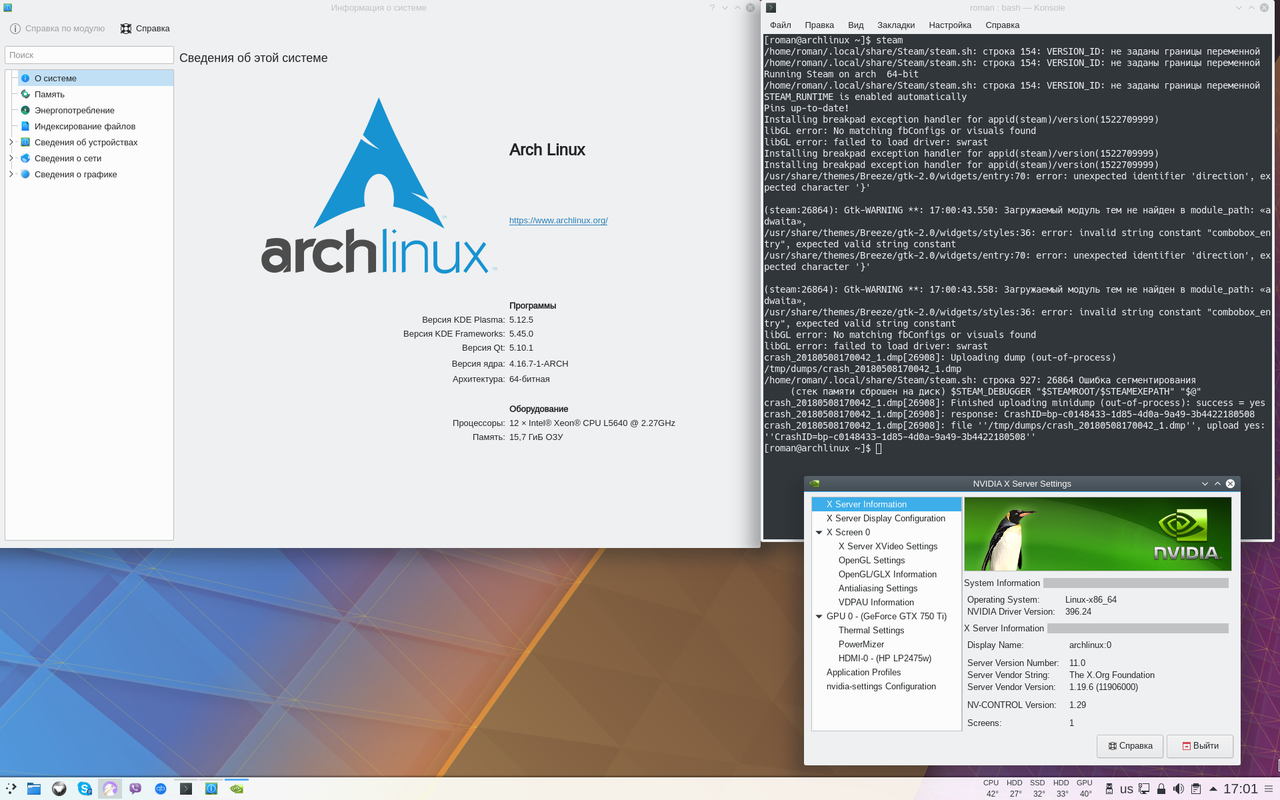Open 'Application Profiles' page

[x=864, y=672]
